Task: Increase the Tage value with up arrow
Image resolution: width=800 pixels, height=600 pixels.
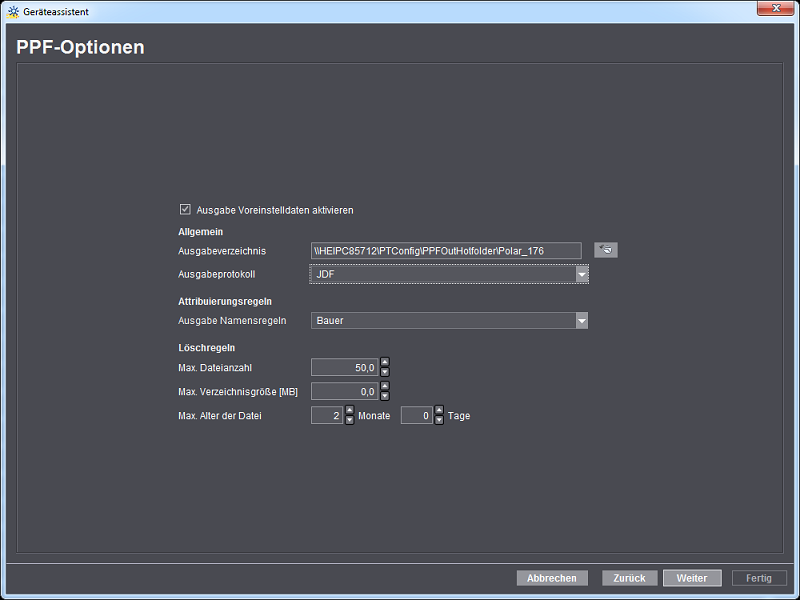Action: [439, 410]
